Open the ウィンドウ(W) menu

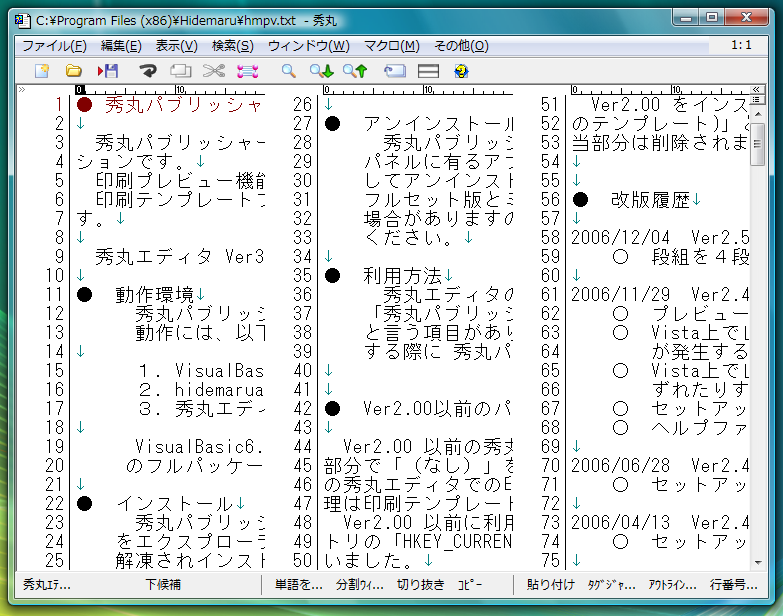tap(309, 46)
